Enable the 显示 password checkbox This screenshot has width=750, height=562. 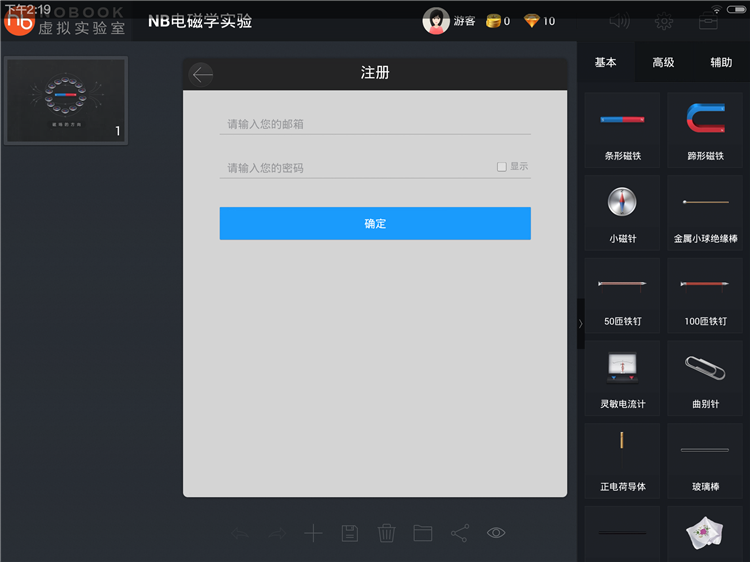[501, 167]
